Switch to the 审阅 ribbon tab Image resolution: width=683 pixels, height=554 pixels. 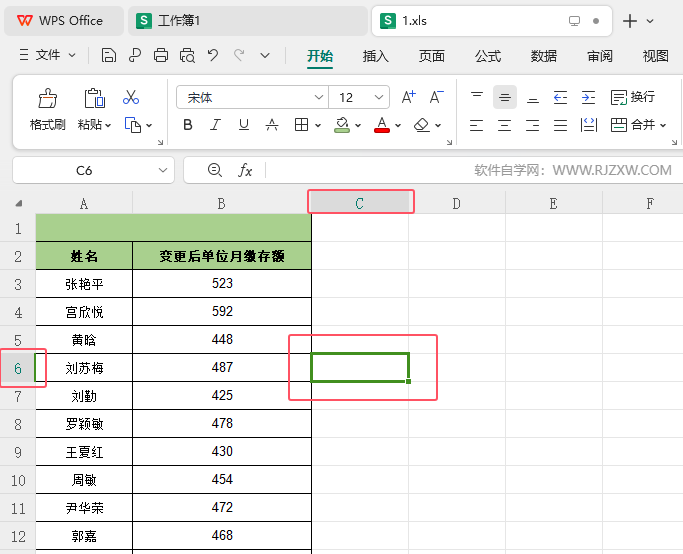point(600,56)
